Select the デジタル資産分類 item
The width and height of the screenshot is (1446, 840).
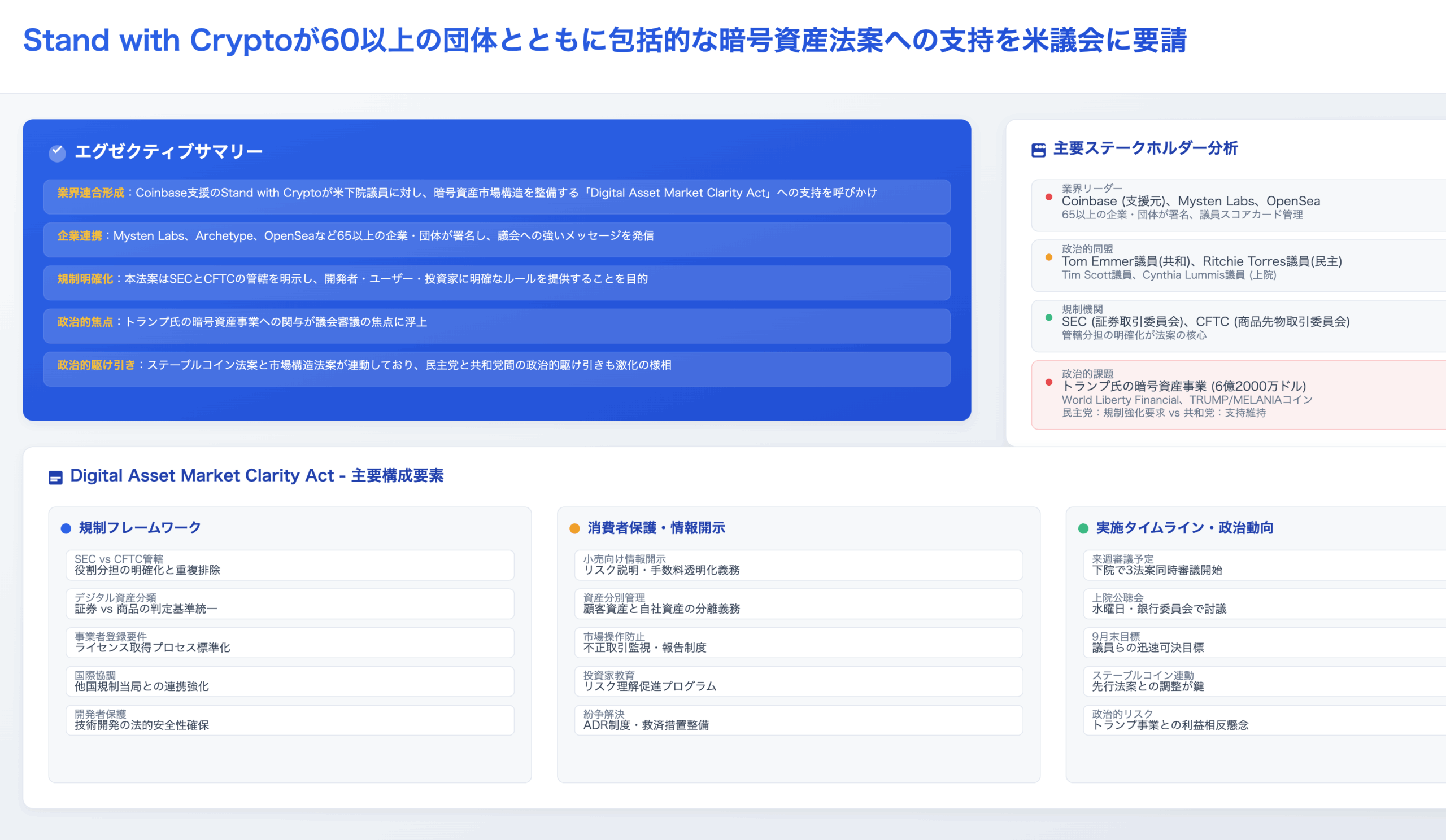290,604
